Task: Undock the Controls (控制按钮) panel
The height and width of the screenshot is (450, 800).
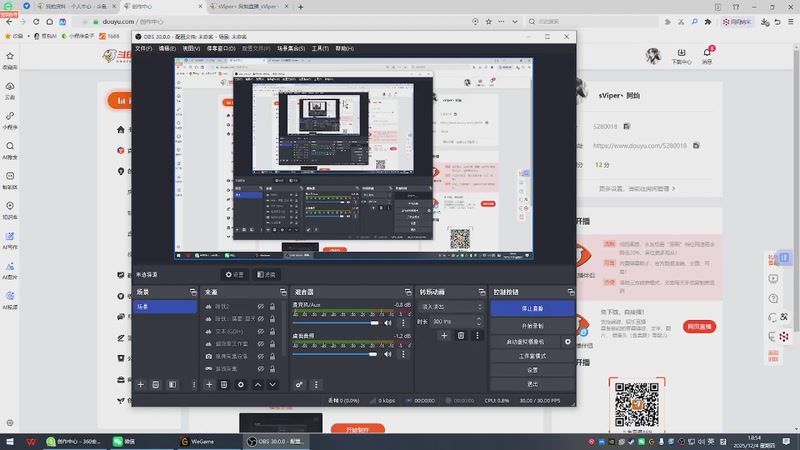Action: [x=570, y=292]
